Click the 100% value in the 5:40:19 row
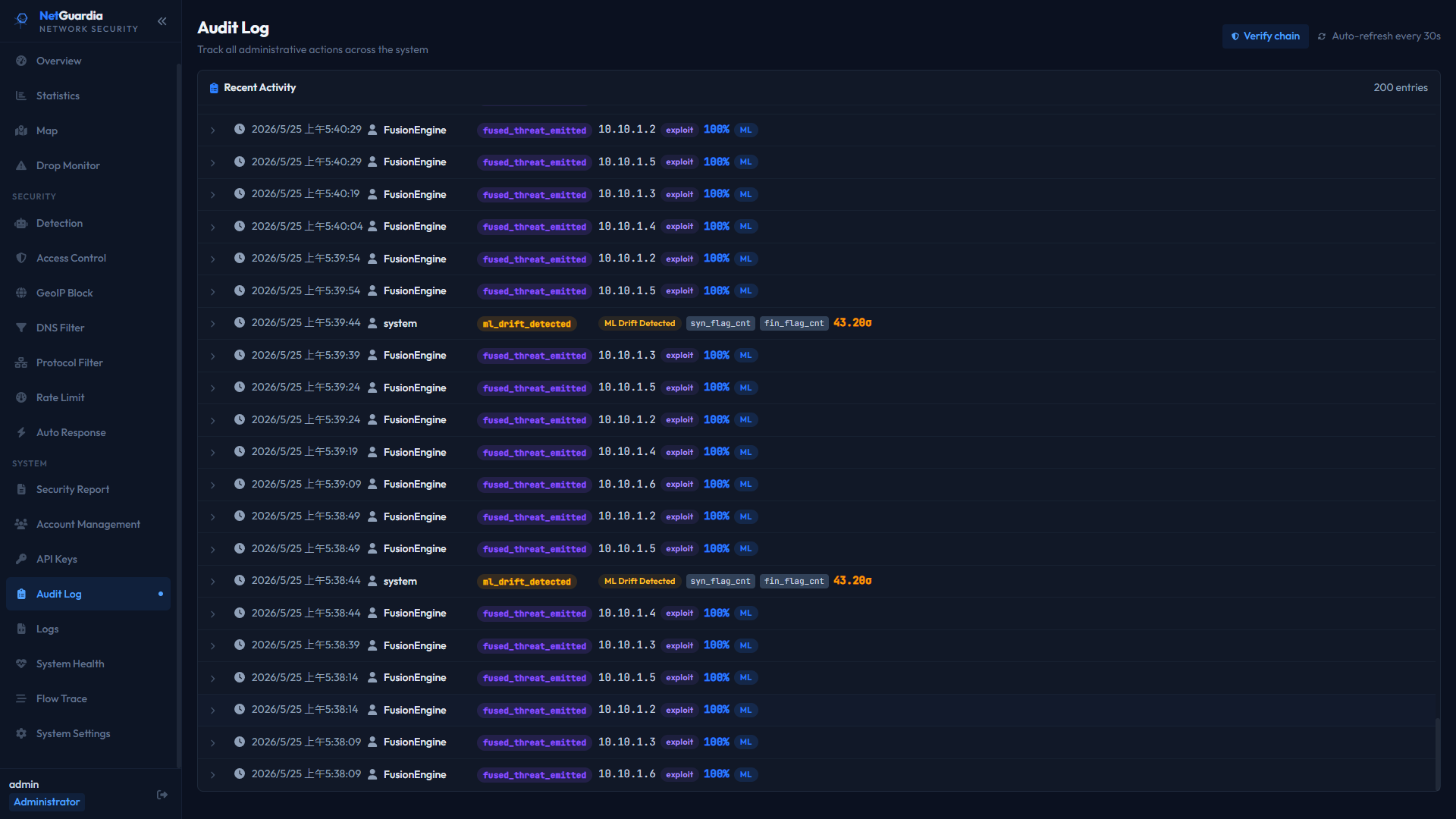Image resolution: width=1456 pixels, height=819 pixels. tap(717, 194)
